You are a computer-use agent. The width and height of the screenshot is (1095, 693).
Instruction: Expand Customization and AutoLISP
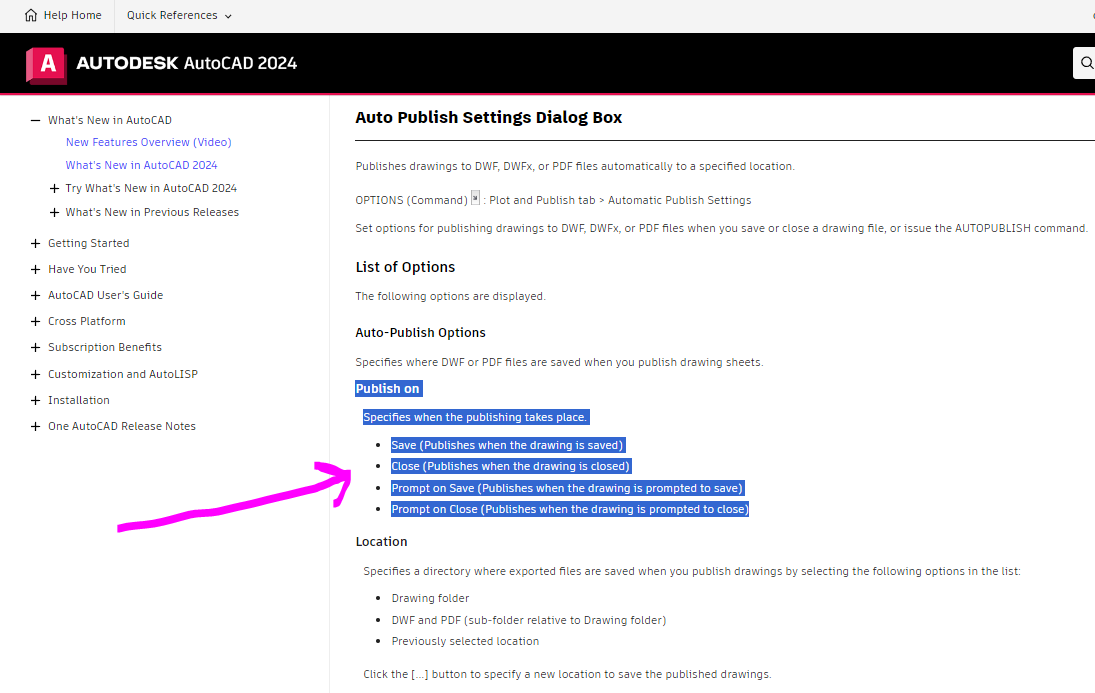pyautogui.click(x=36, y=373)
